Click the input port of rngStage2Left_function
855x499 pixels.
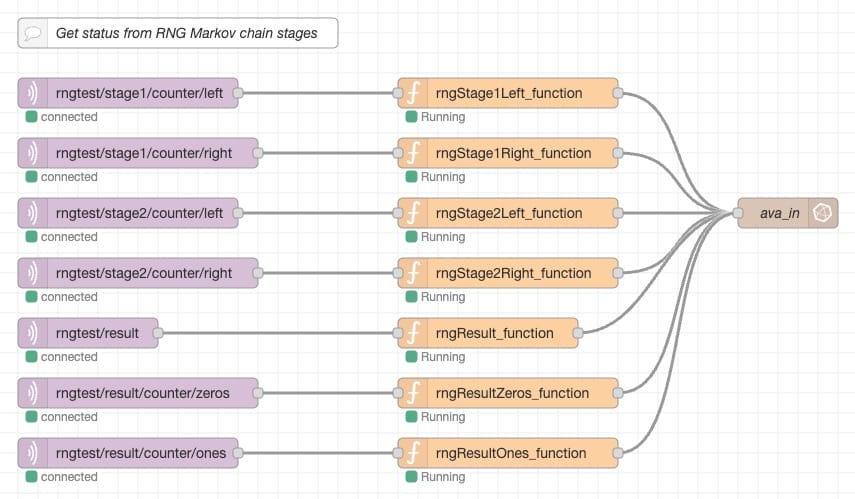point(398,213)
